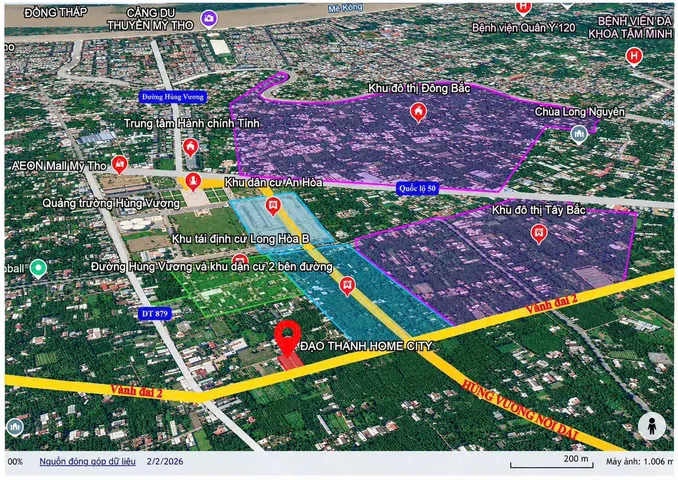Click the large red Đạo Thạnh Home City marker
This screenshot has height=480, width=678.
(x=288, y=339)
